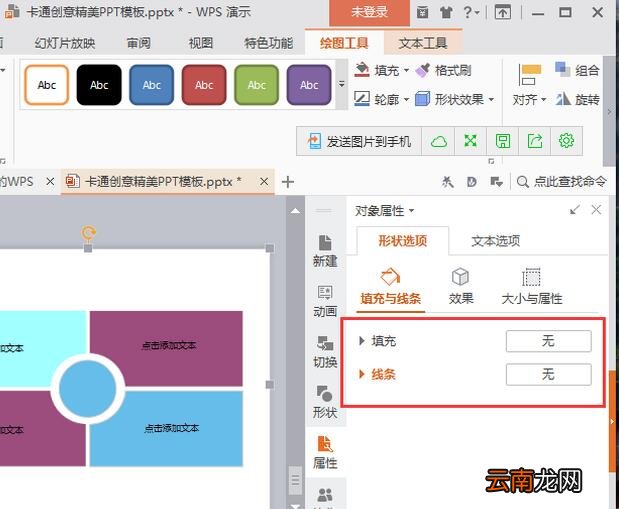Select the white outlined Abc shape style
The height and width of the screenshot is (509, 619).
point(47,85)
